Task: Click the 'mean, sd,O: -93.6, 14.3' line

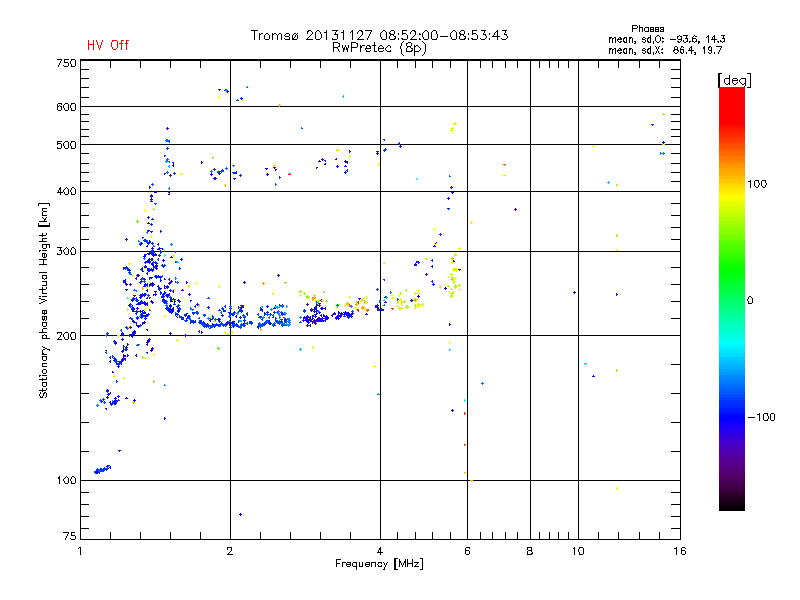Action: point(666,39)
